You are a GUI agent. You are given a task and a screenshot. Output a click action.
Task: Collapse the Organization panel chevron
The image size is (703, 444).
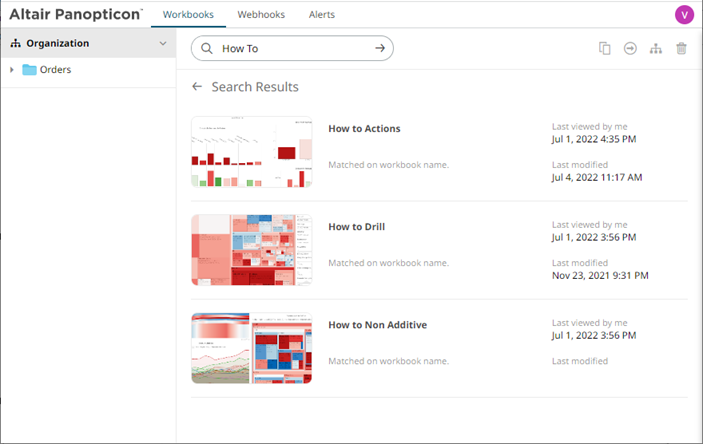(x=163, y=44)
